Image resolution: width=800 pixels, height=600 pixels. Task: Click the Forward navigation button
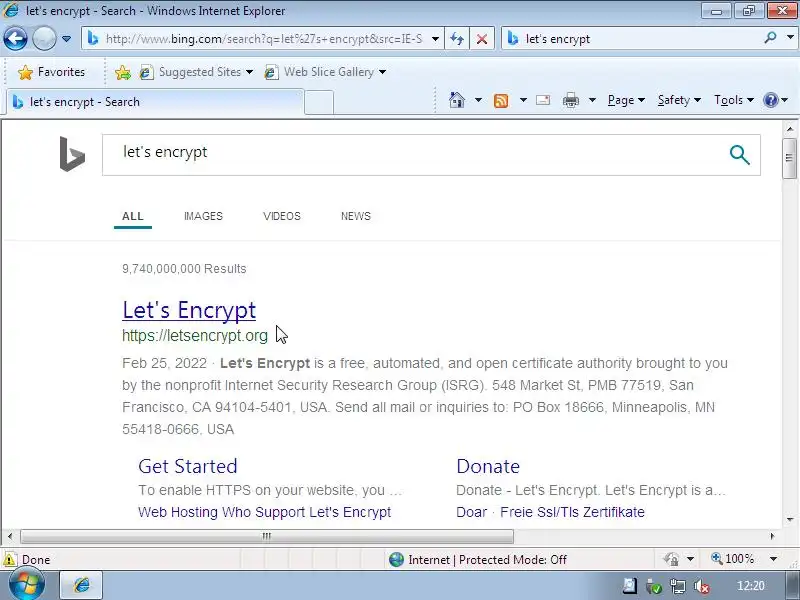coord(44,38)
